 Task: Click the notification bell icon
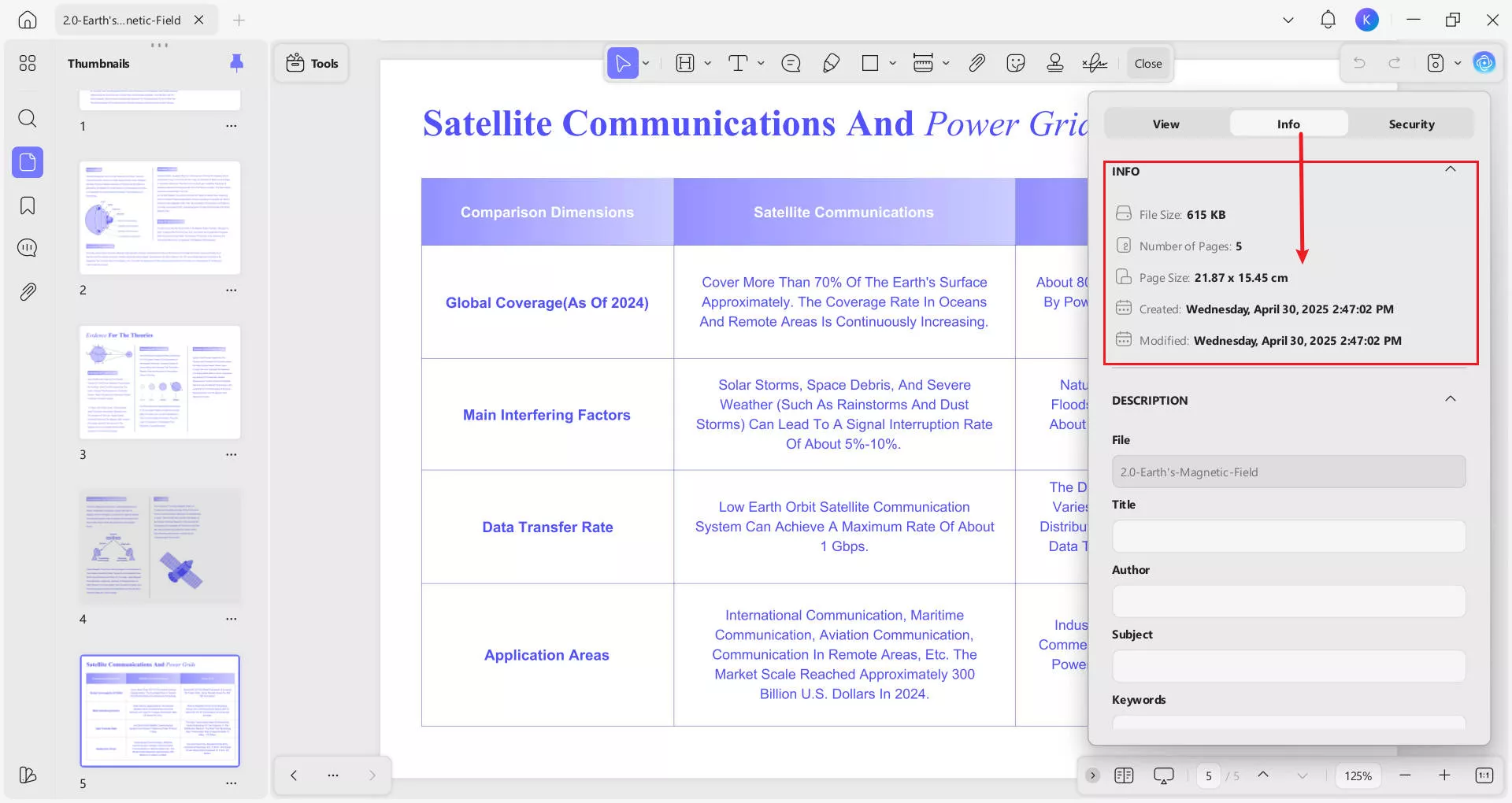tap(1328, 20)
